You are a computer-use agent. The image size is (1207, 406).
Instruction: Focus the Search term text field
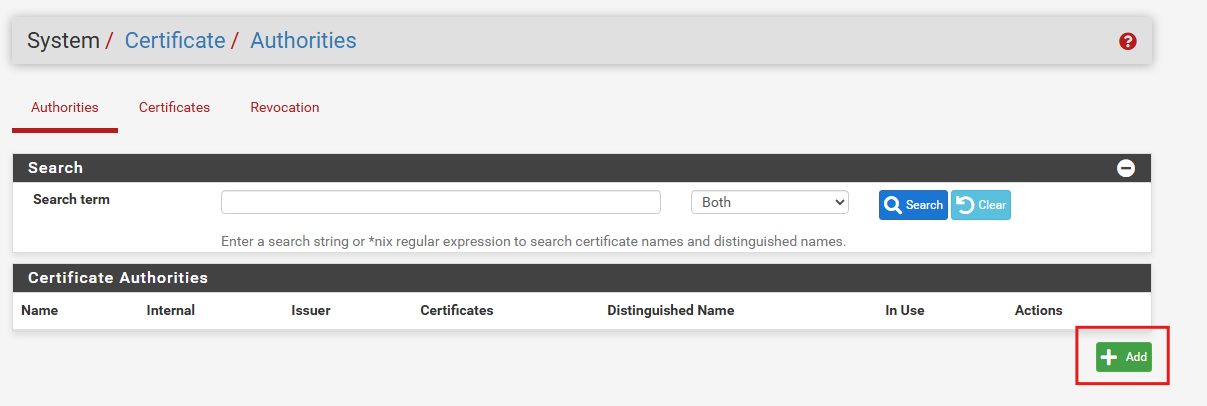click(x=441, y=202)
